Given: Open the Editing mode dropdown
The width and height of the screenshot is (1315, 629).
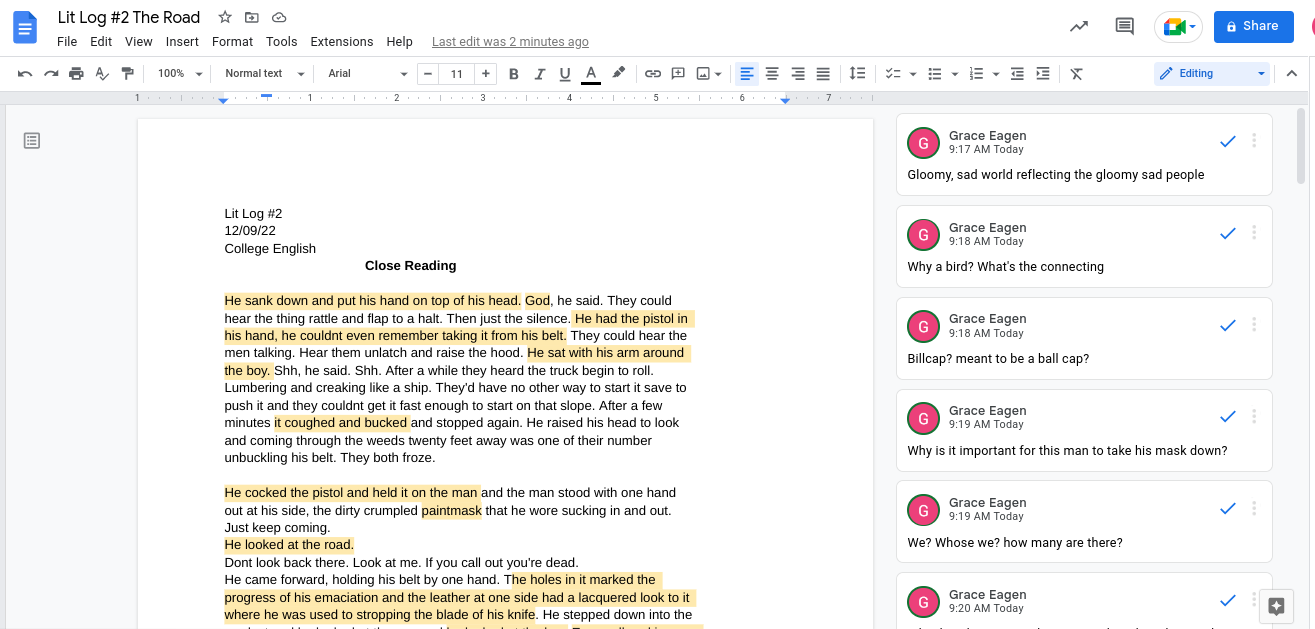Looking at the screenshot, I should click(x=1211, y=74).
